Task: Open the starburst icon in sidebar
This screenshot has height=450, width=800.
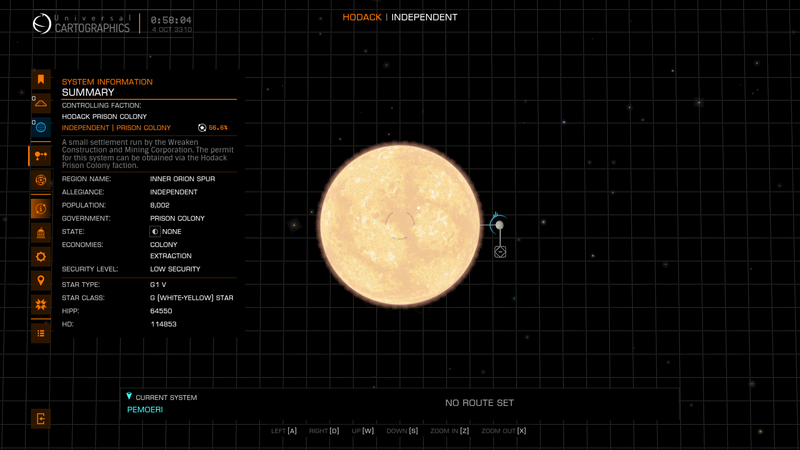Action: tap(41, 305)
